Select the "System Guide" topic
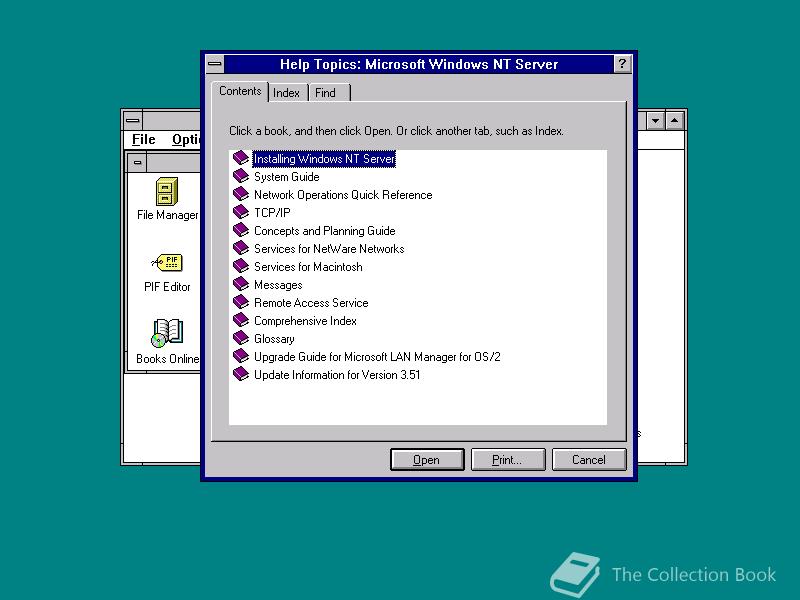 287,177
